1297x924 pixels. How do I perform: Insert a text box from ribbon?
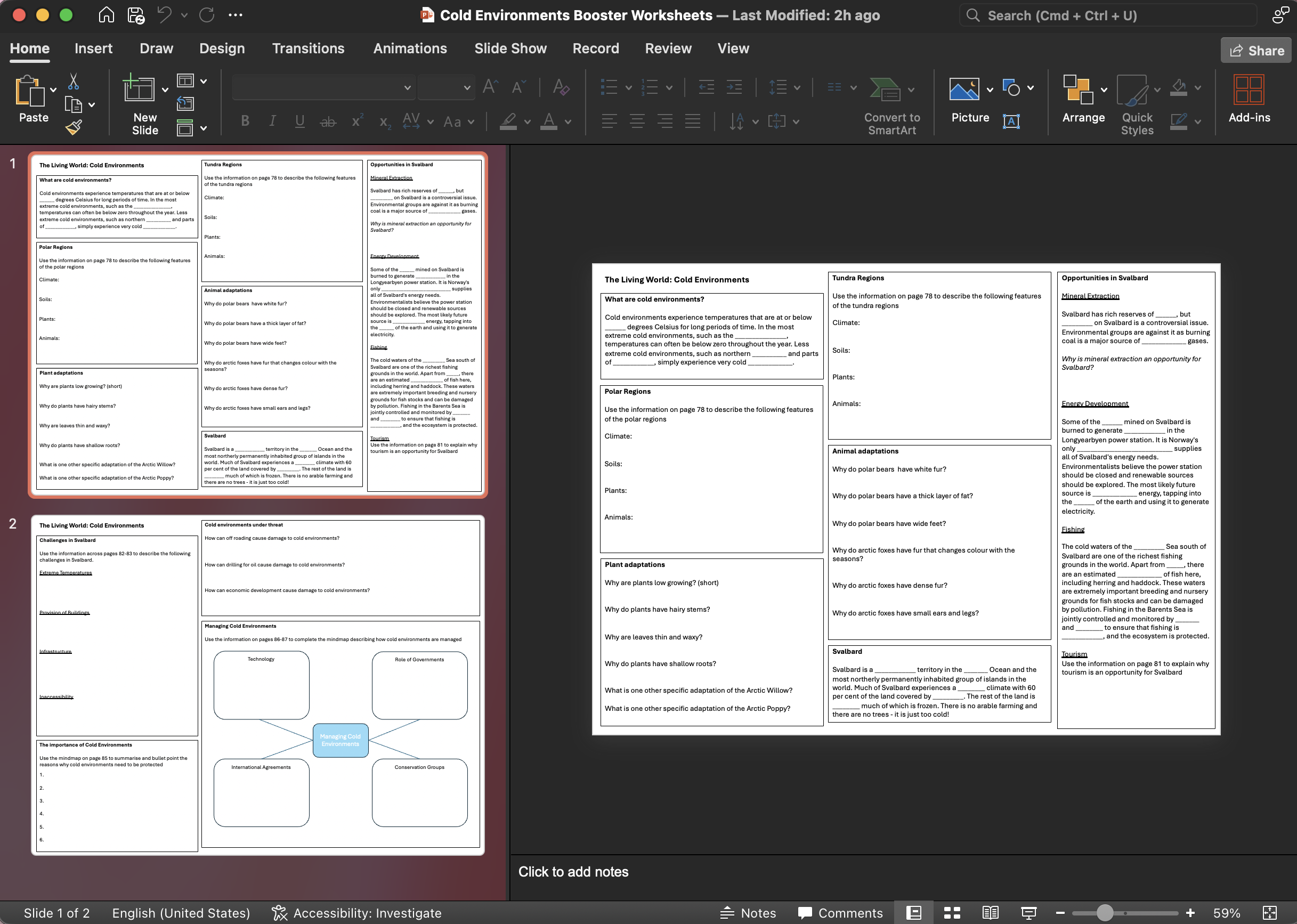(1011, 121)
